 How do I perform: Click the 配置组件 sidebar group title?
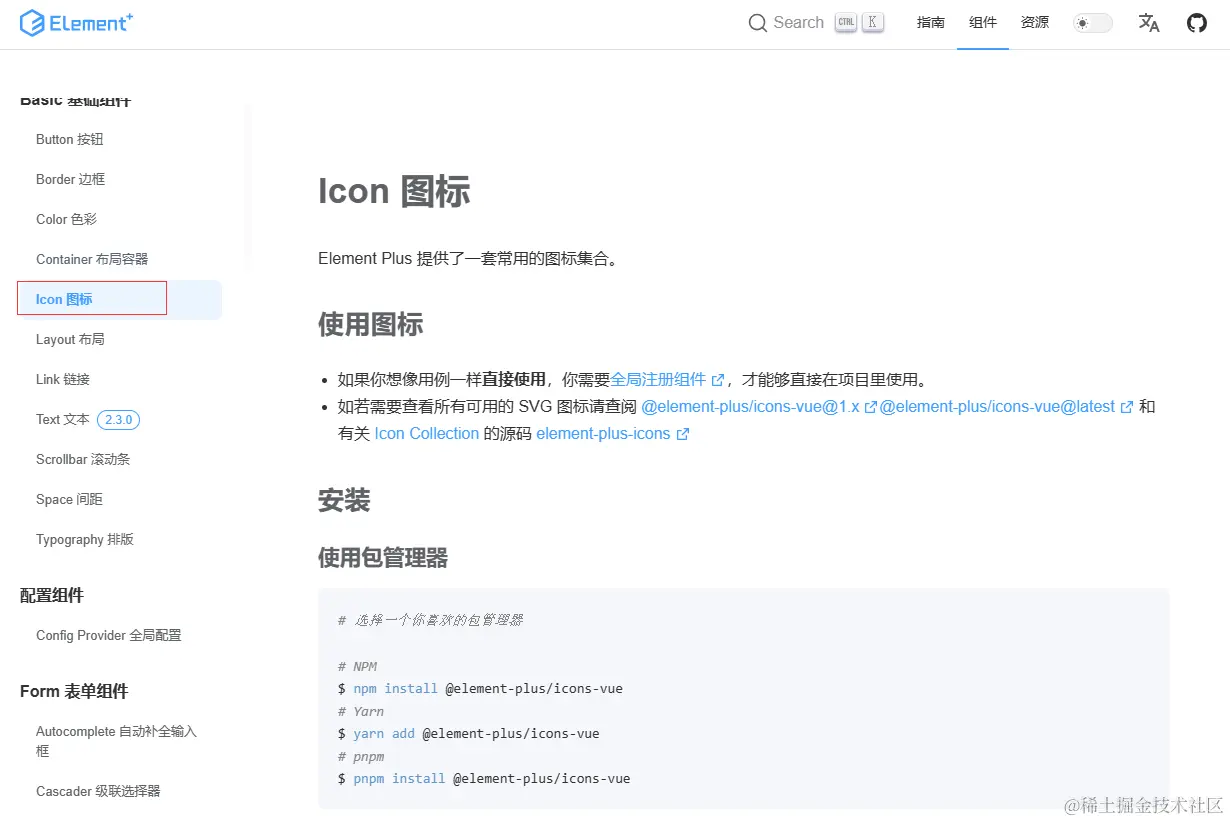[52, 595]
